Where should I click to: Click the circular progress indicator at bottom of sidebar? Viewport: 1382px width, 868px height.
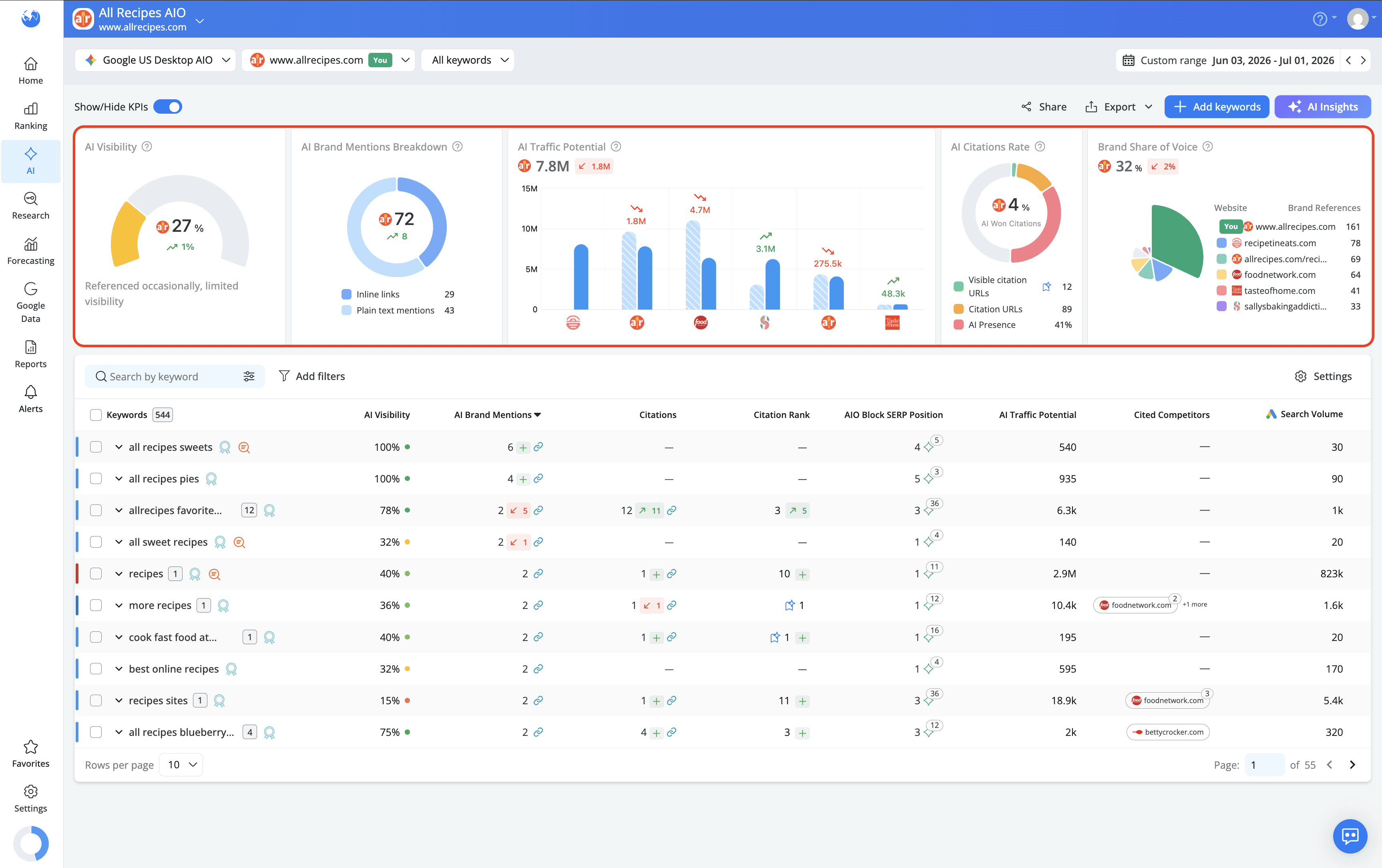[x=31, y=843]
